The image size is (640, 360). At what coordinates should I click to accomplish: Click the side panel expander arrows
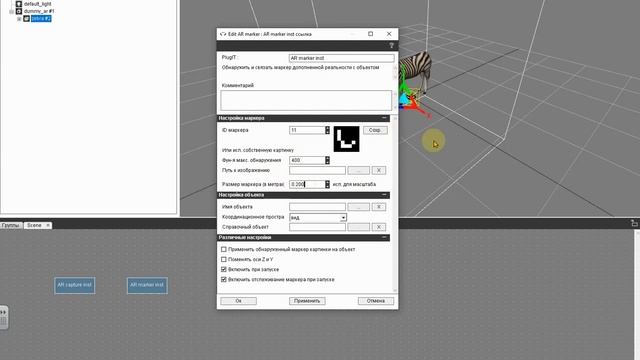click(x=3, y=312)
